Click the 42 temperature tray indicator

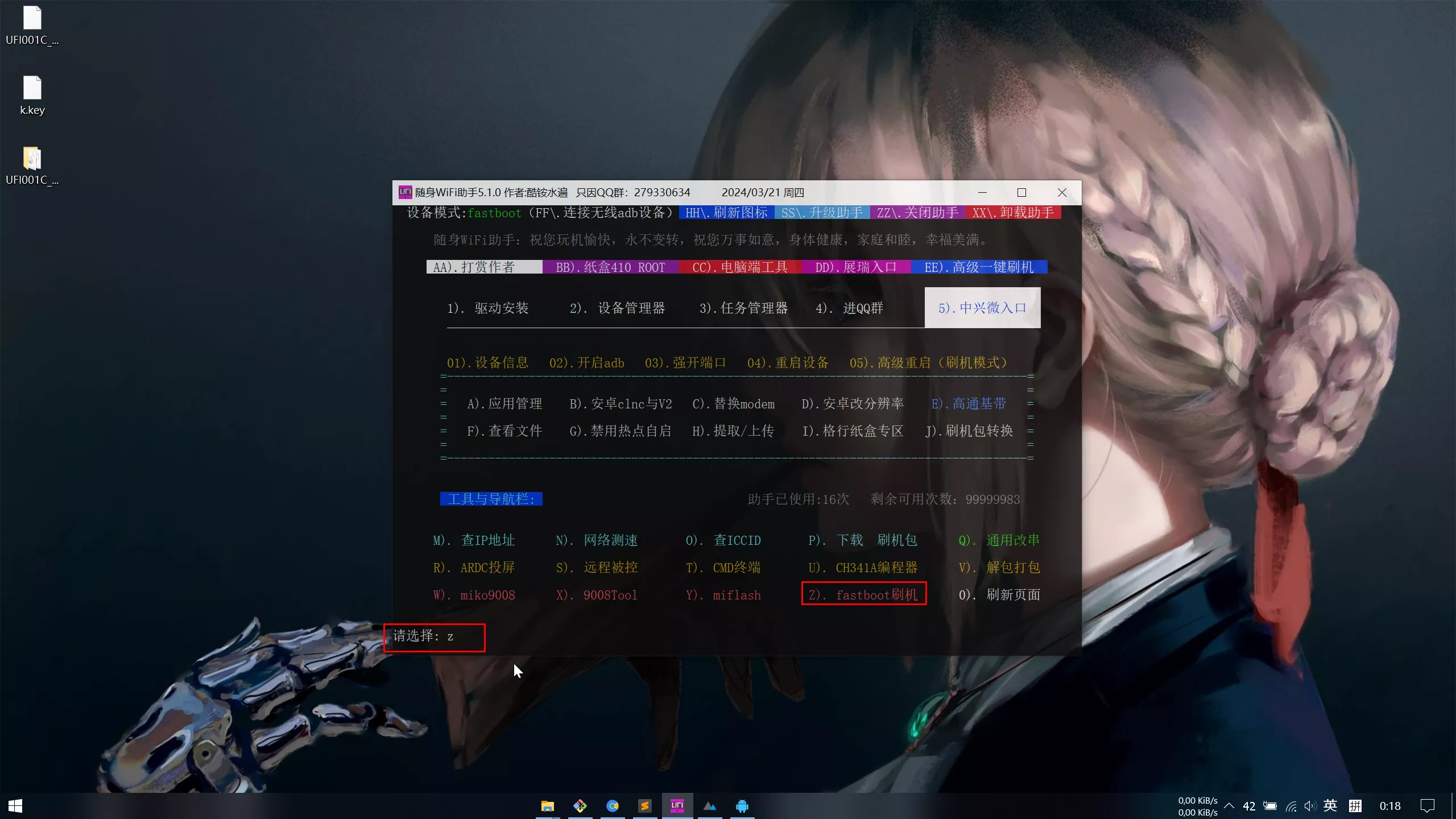pos(1249,806)
